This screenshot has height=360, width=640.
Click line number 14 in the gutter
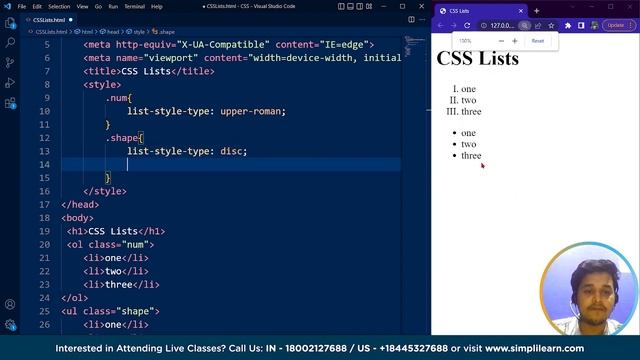pos(44,164)
